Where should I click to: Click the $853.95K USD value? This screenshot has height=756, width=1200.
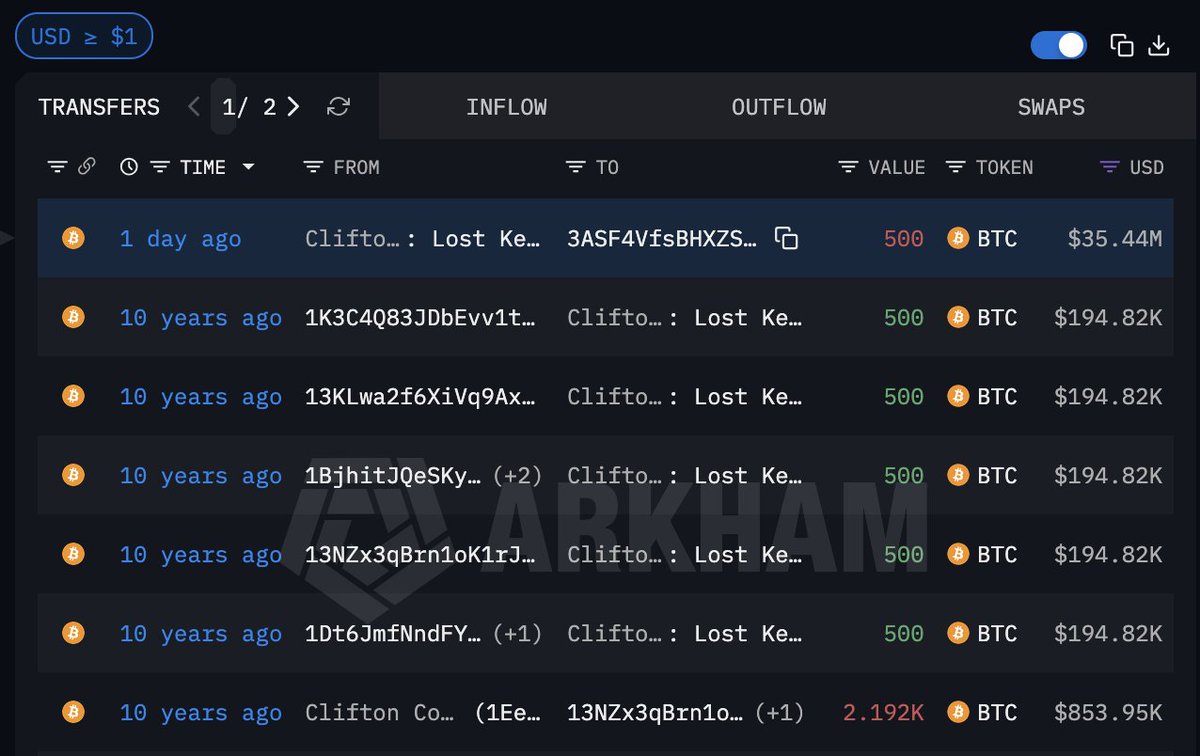[x=1108, y=713]
